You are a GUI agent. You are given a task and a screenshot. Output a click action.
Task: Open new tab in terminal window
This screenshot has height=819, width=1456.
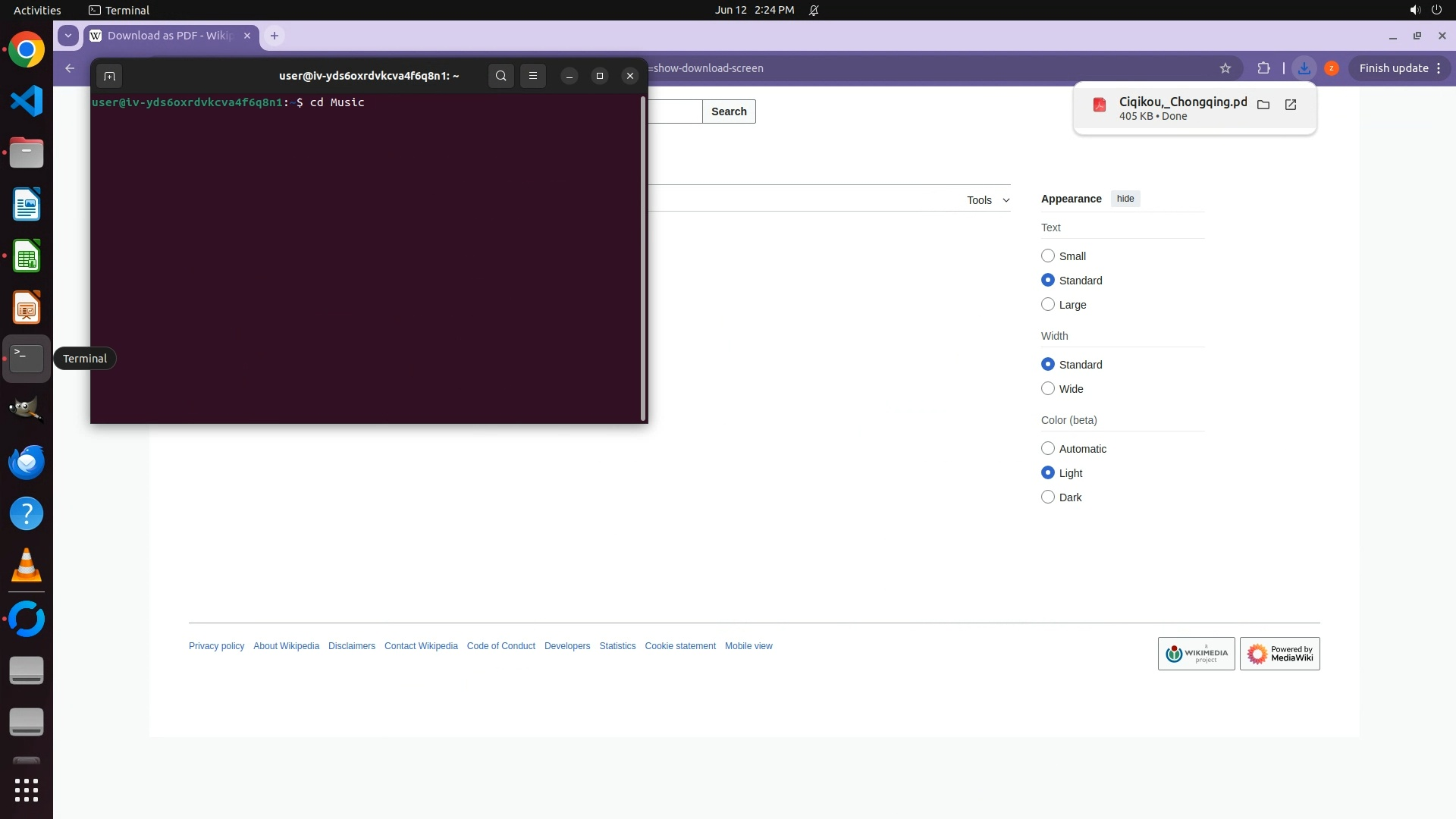click(109, 76)
